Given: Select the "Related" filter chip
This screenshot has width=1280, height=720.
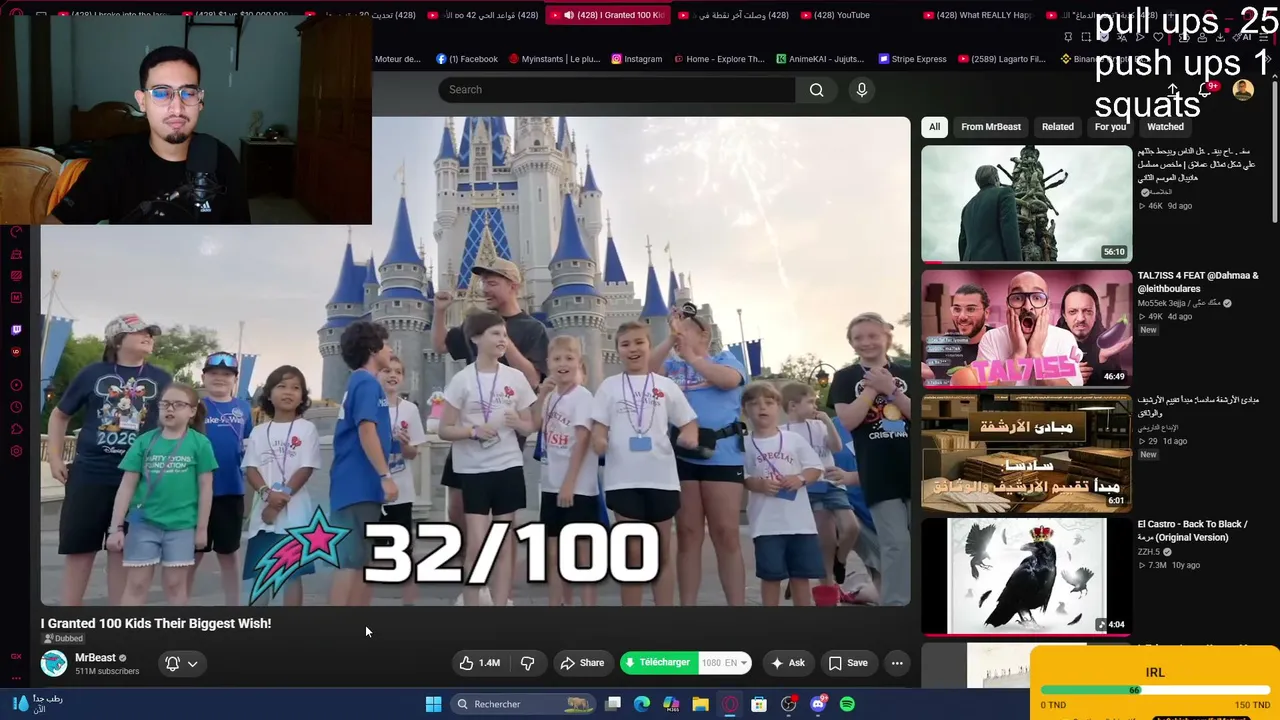Looking at the screenshot, I should [x=1058, y=127].
